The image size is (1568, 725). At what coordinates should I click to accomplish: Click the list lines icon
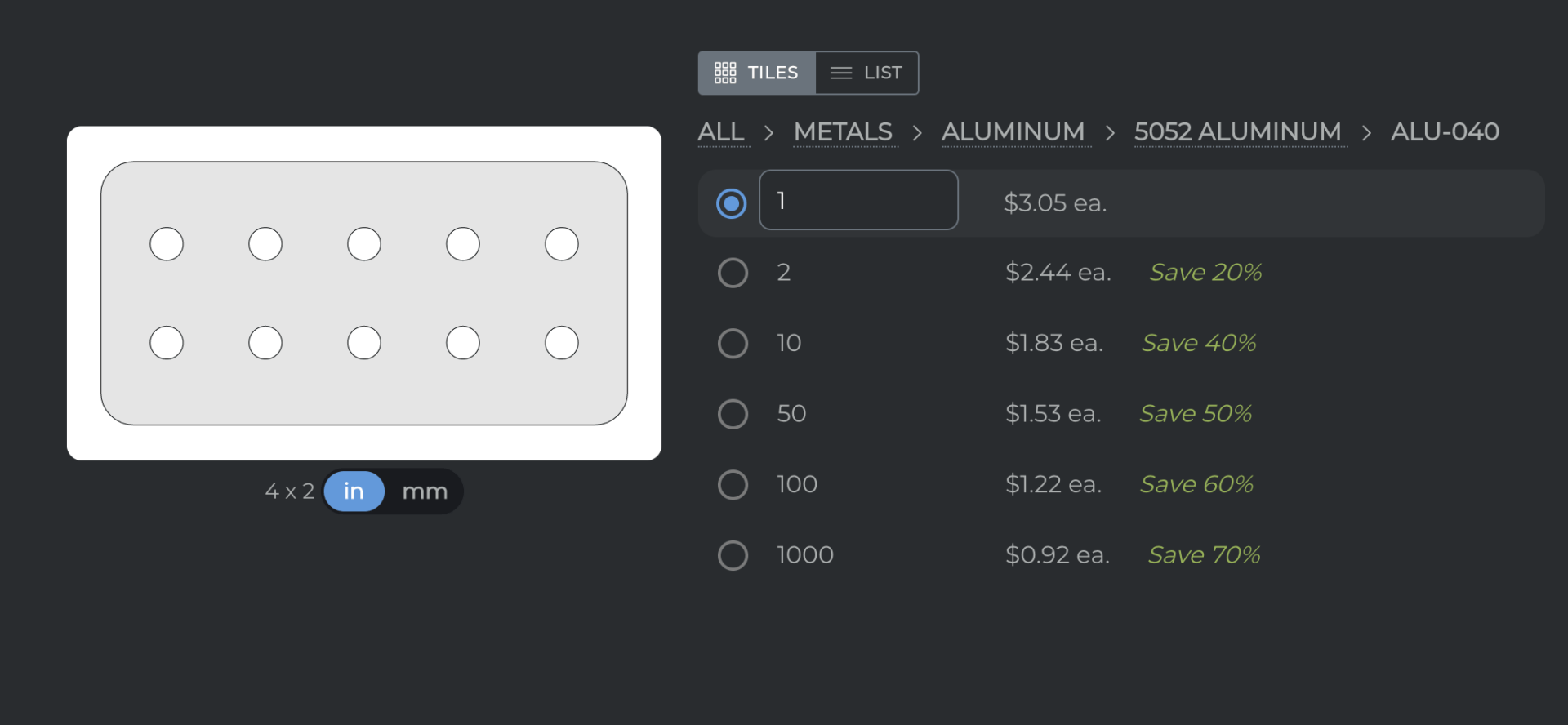click(841, 73)
